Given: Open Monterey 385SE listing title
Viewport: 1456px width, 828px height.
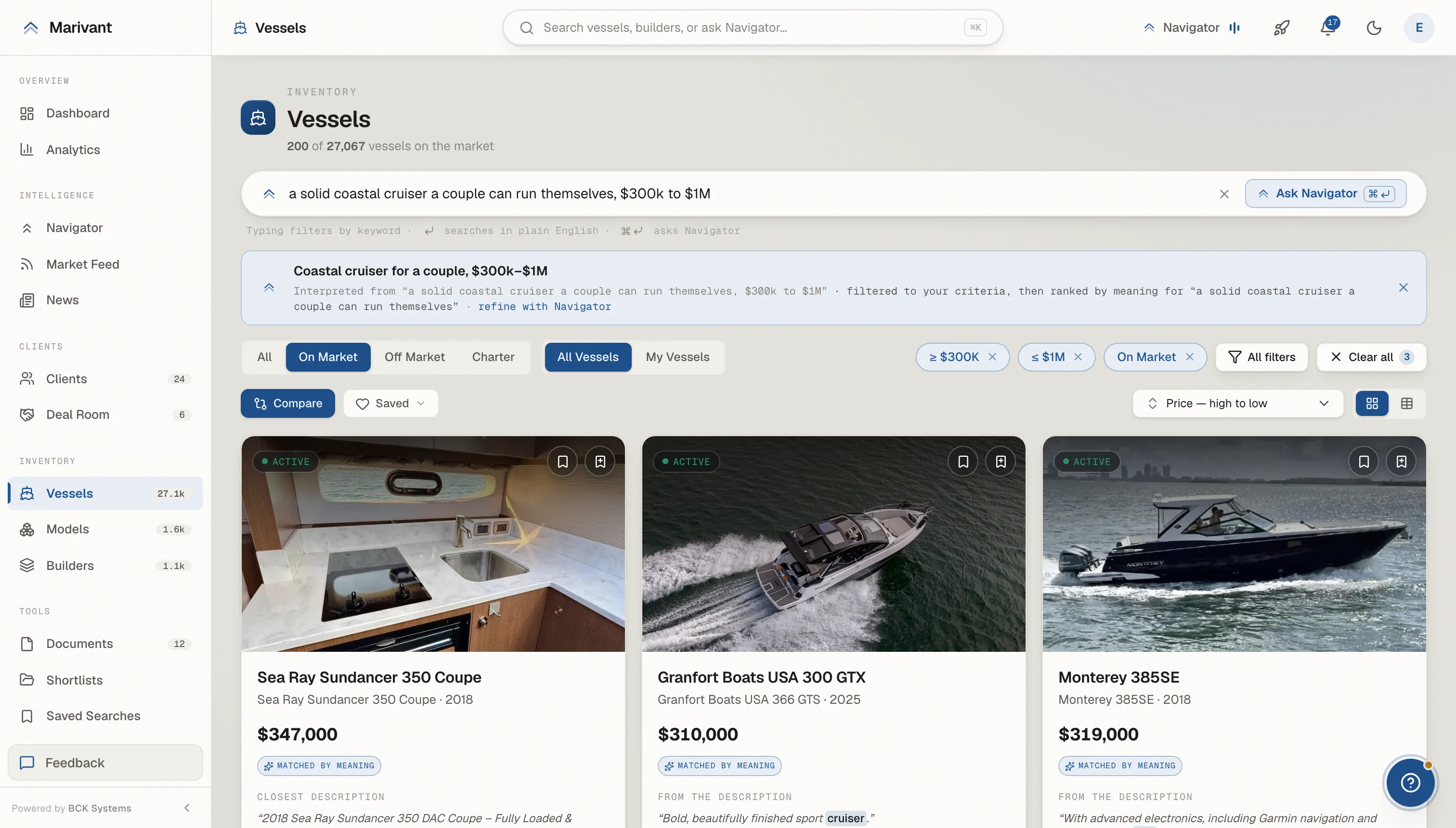Looking at the screenshot, I should pyautogui.click(x=1119, y=677).
